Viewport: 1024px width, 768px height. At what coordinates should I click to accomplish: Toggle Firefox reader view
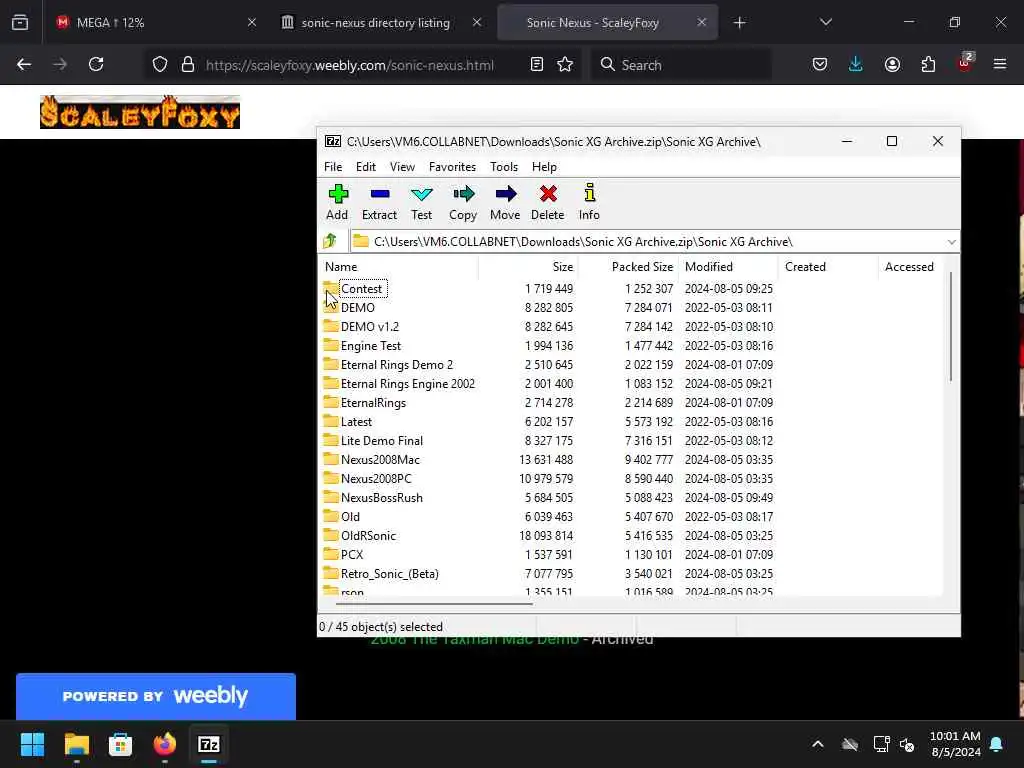[x=537, y=64]
